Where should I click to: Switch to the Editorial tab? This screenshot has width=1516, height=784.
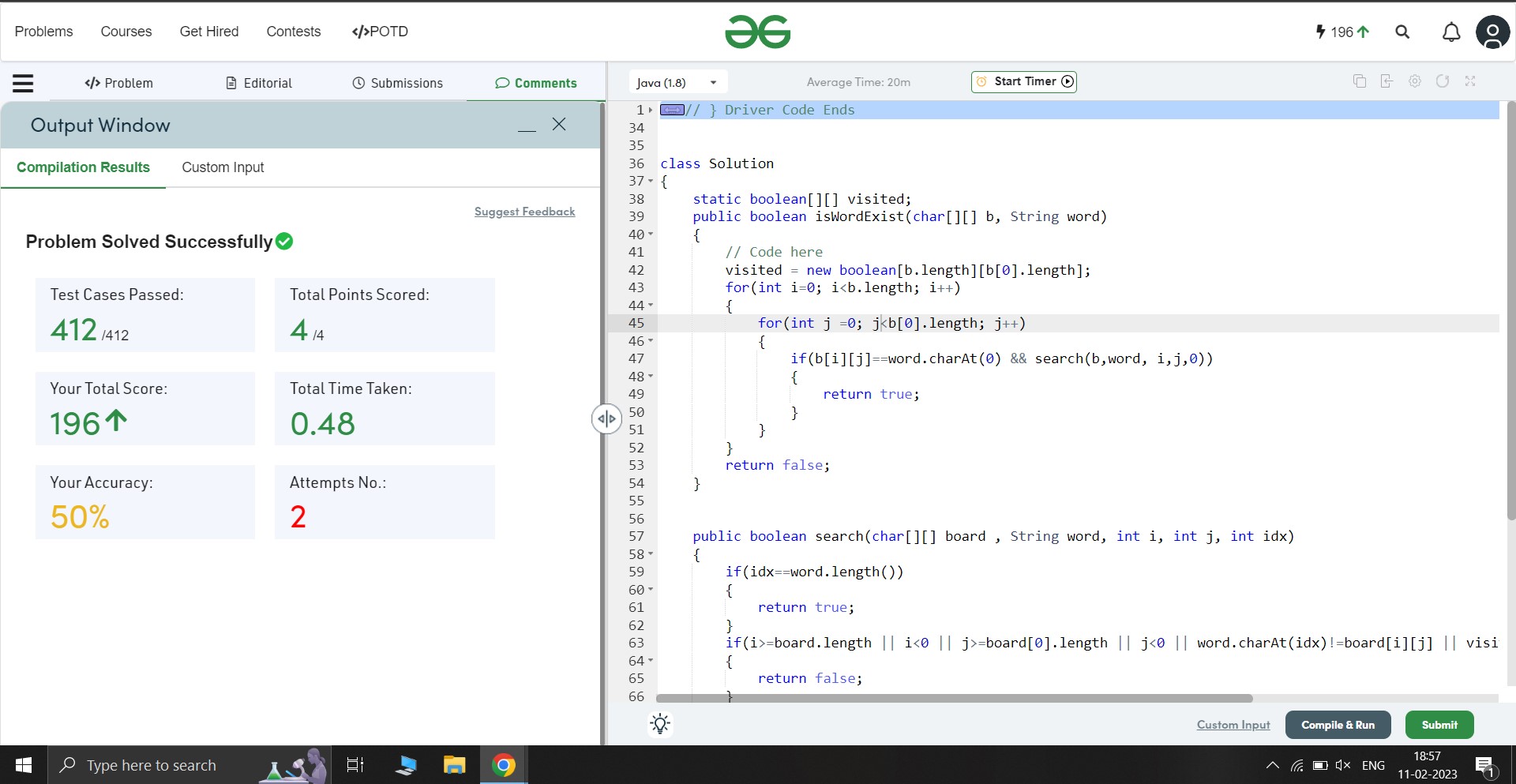tap(259, 83)
